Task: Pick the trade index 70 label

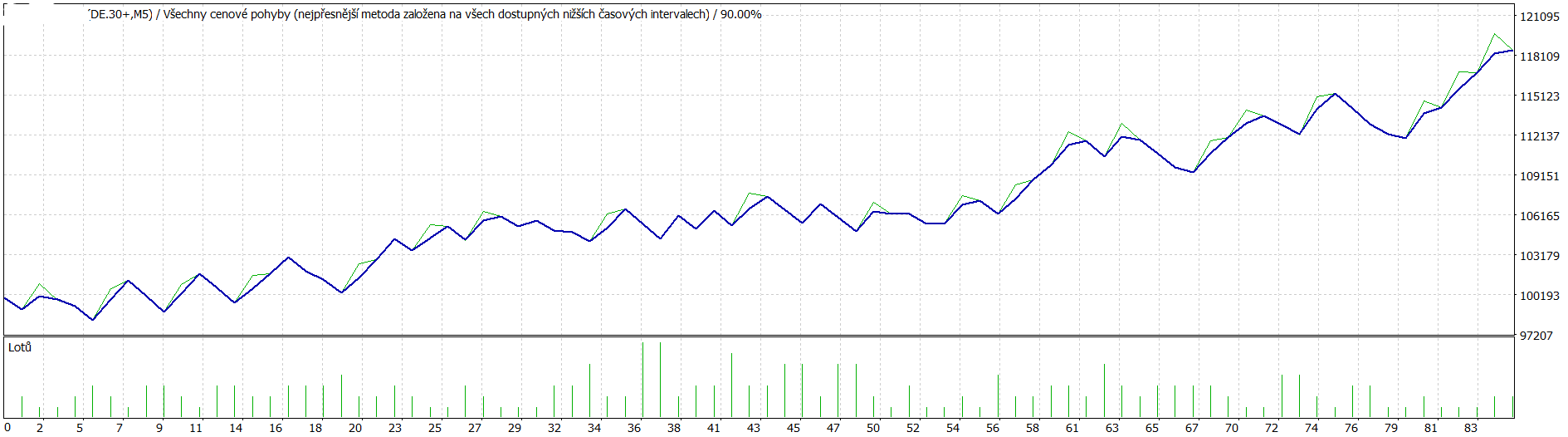Action: [1232, 428]
